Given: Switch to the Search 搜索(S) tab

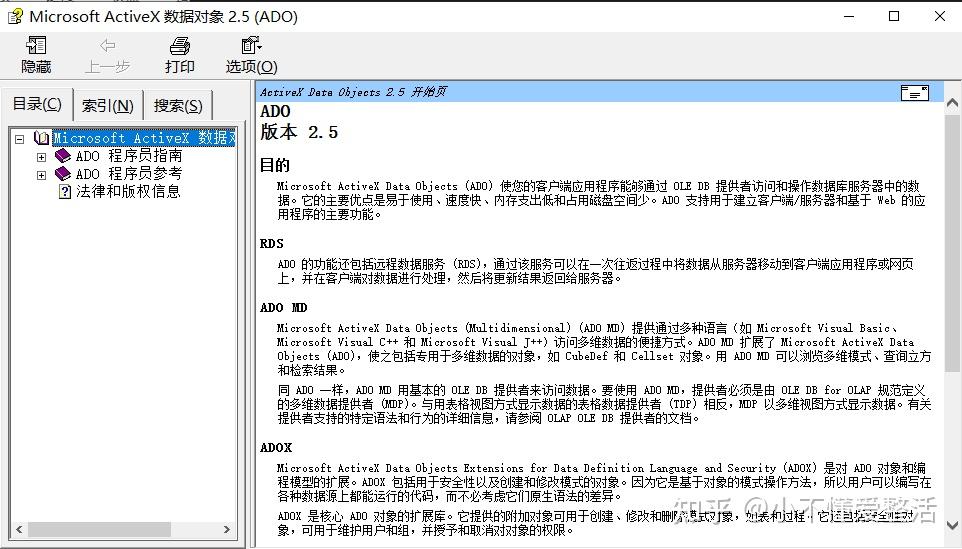Looking at the screenshot, I should [x=178, y=106].
